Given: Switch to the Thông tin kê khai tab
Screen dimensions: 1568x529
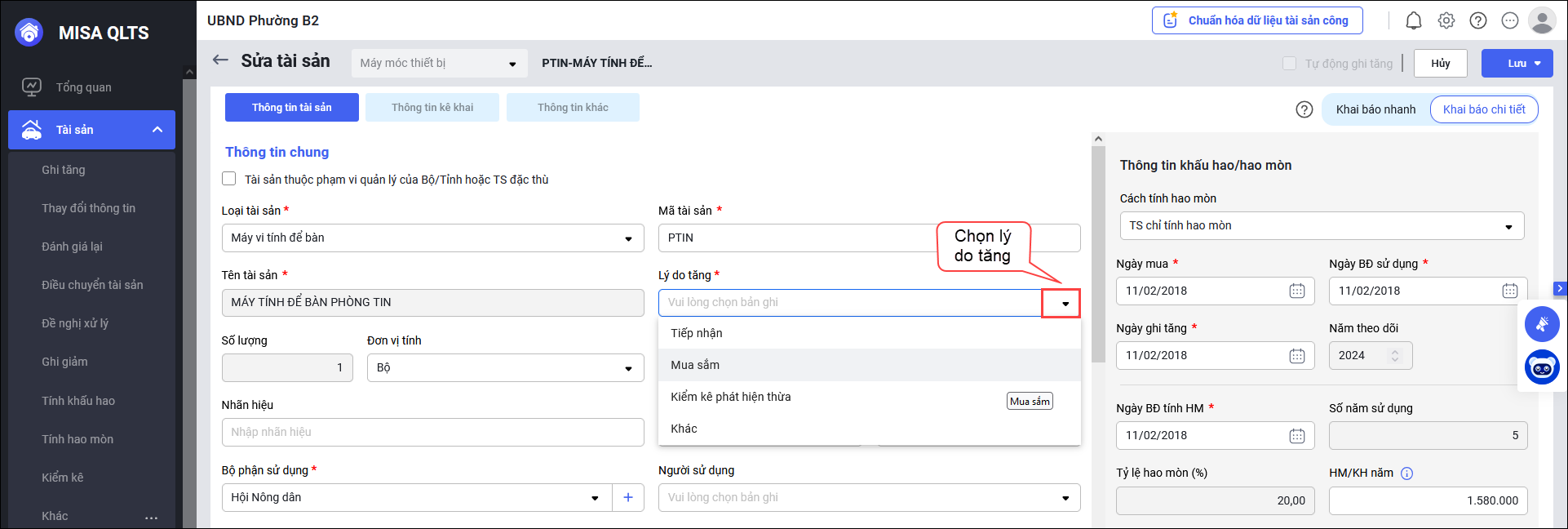Looking at the screenshot, I should 432,108.
